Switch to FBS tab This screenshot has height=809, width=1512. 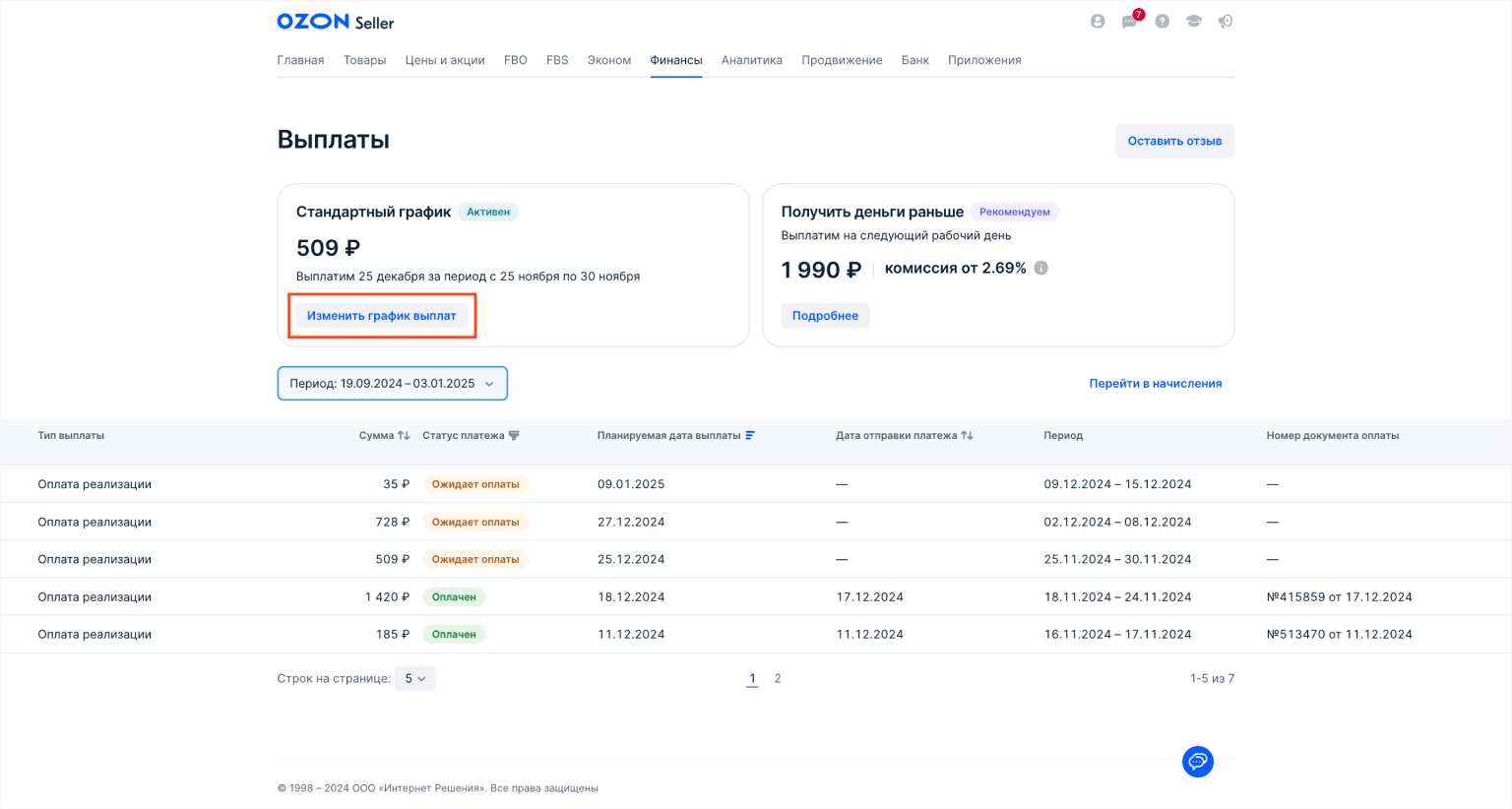tap(557, 60)
